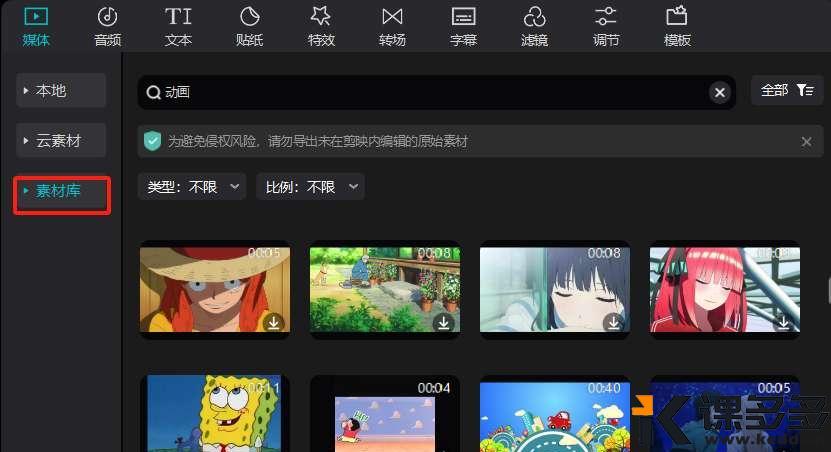Switch to the 媒体 (Media) tab

click(x=36, y=26)
